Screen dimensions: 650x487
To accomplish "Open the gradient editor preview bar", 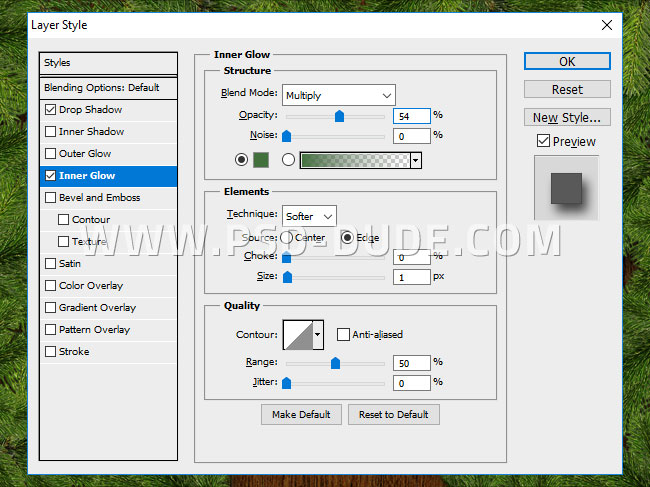I will pyautogui.click(x=354, y=160).
